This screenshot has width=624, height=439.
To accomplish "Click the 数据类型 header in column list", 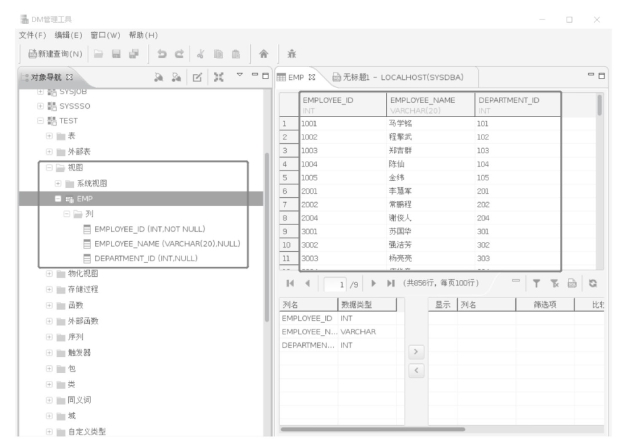I will click(x=367, y=305).
